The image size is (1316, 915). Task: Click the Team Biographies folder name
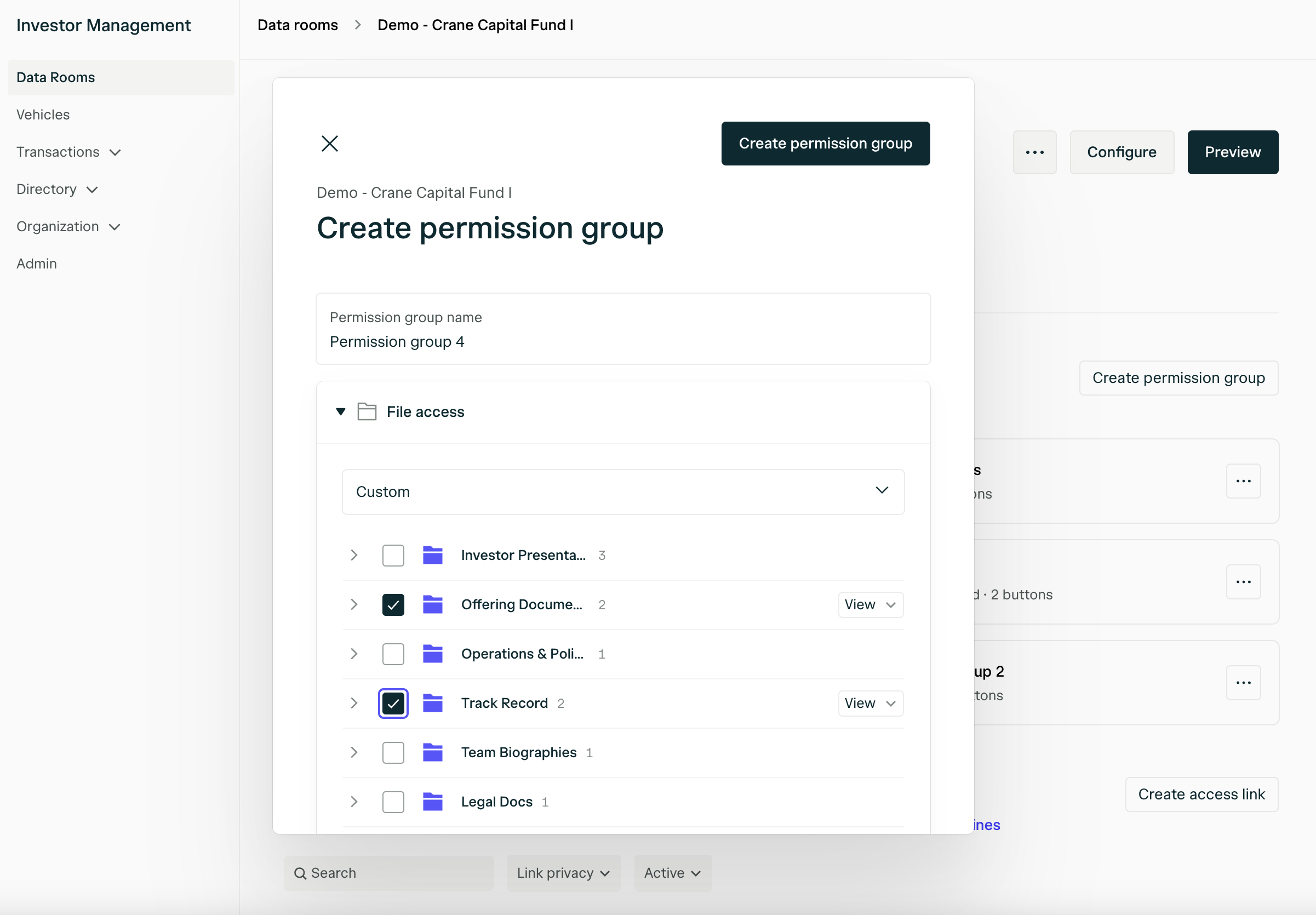tap(519, 752)
